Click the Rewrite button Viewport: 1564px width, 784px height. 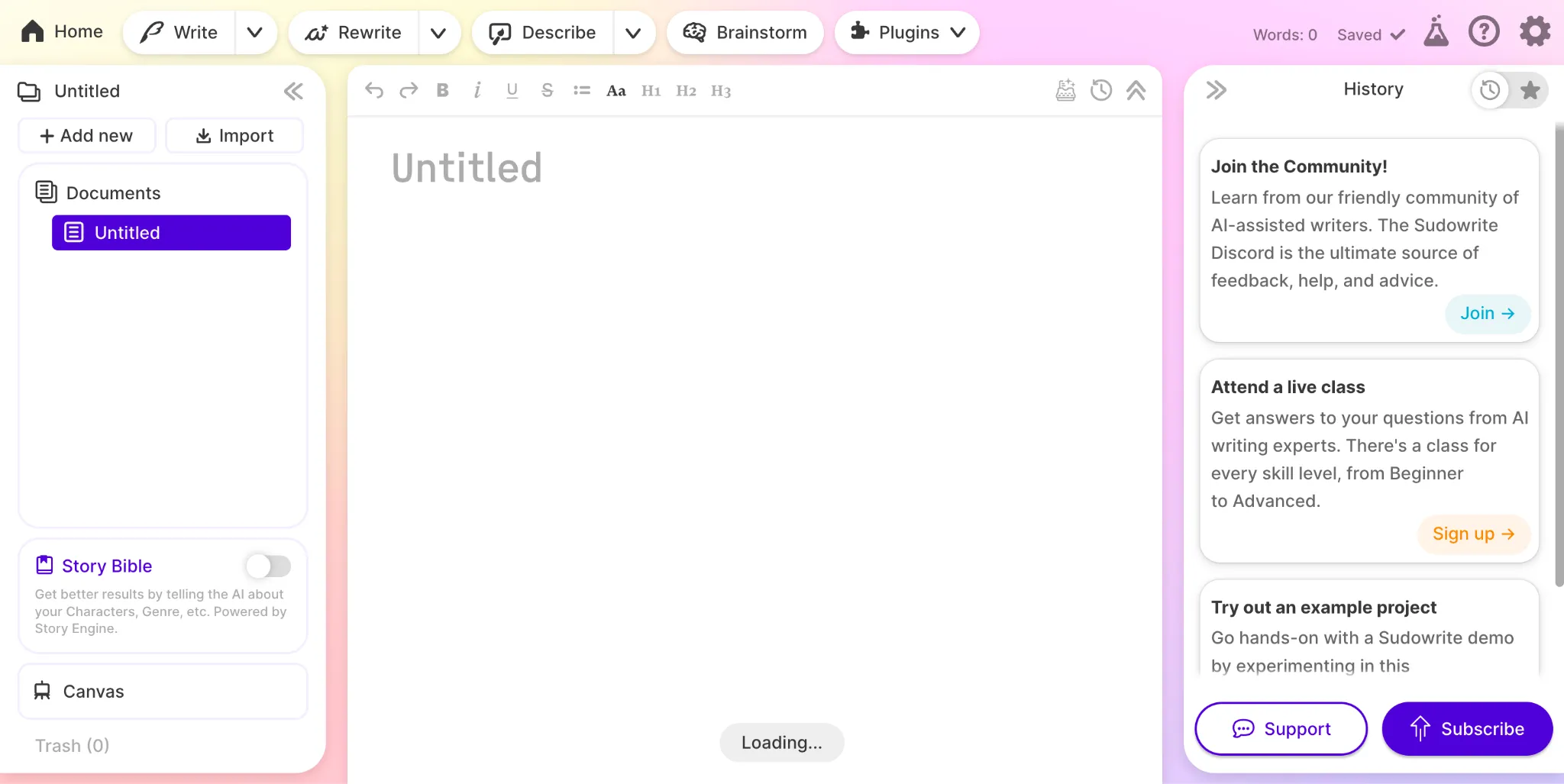[354, 32]
